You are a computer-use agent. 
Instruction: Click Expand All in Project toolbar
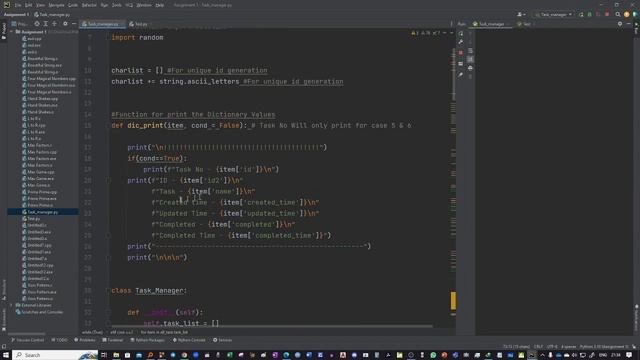pyautogui.click(x=46, y=24)
